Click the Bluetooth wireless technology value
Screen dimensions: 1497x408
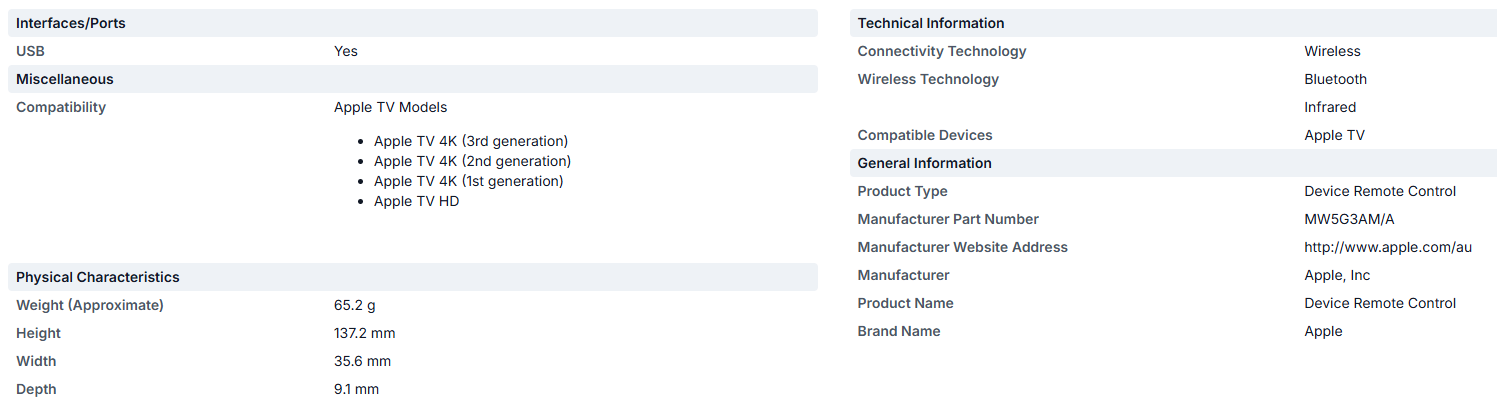(1335, 79)
